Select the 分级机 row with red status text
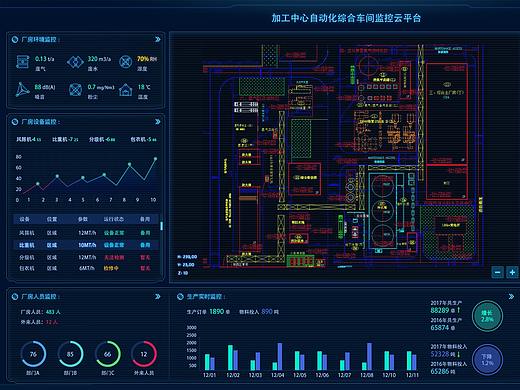 click(x=86, y=257)
